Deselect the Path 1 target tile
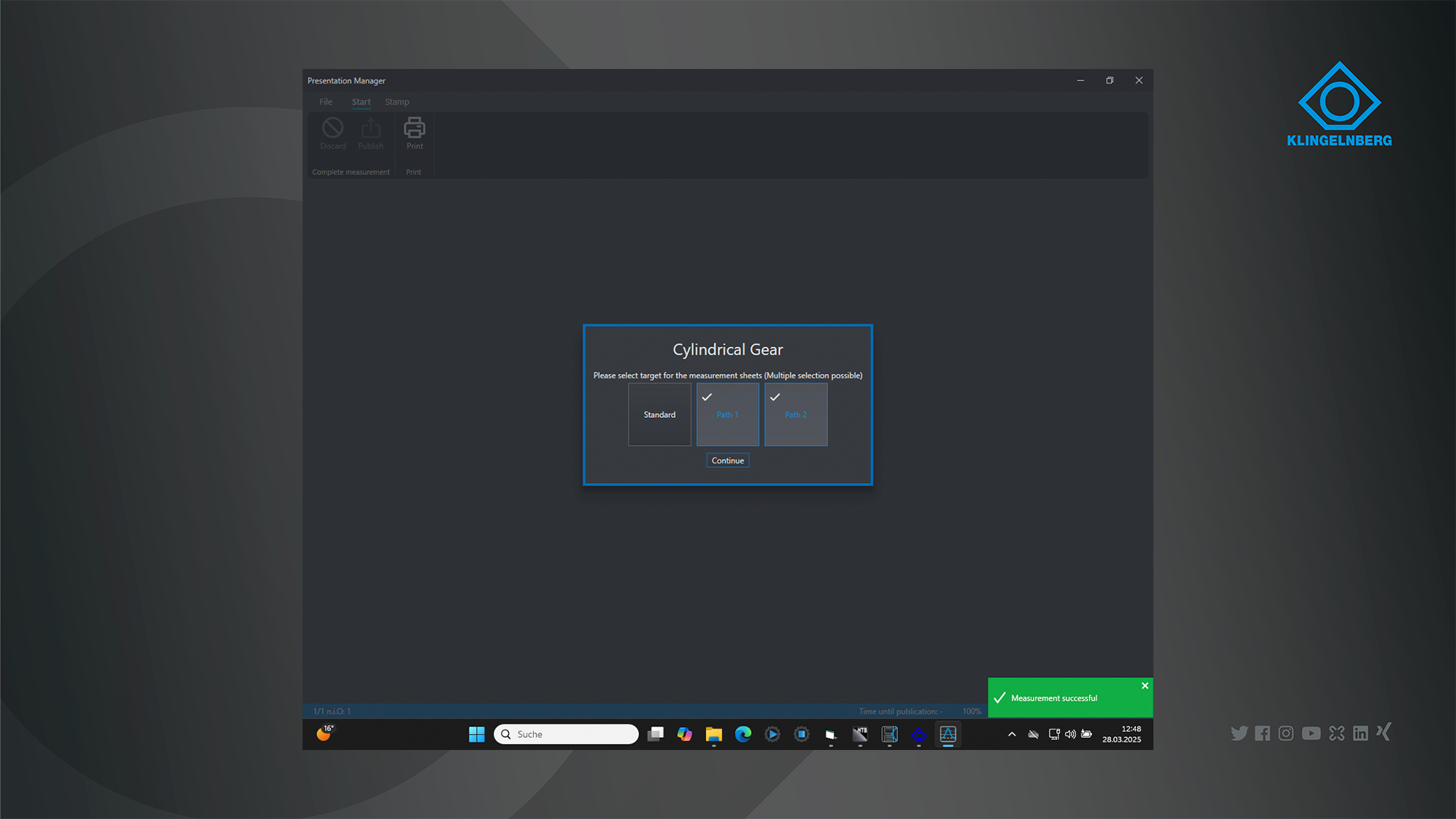Image resolution: width=1456 pixels, height=819 pixels. (728, 414)
